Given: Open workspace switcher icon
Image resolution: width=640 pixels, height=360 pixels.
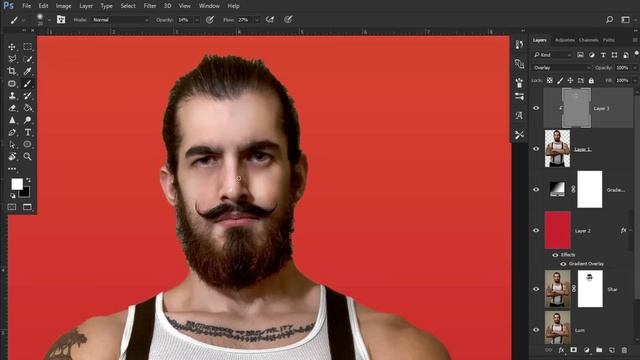Looking at the screenshot, I should tap(625, 20).
